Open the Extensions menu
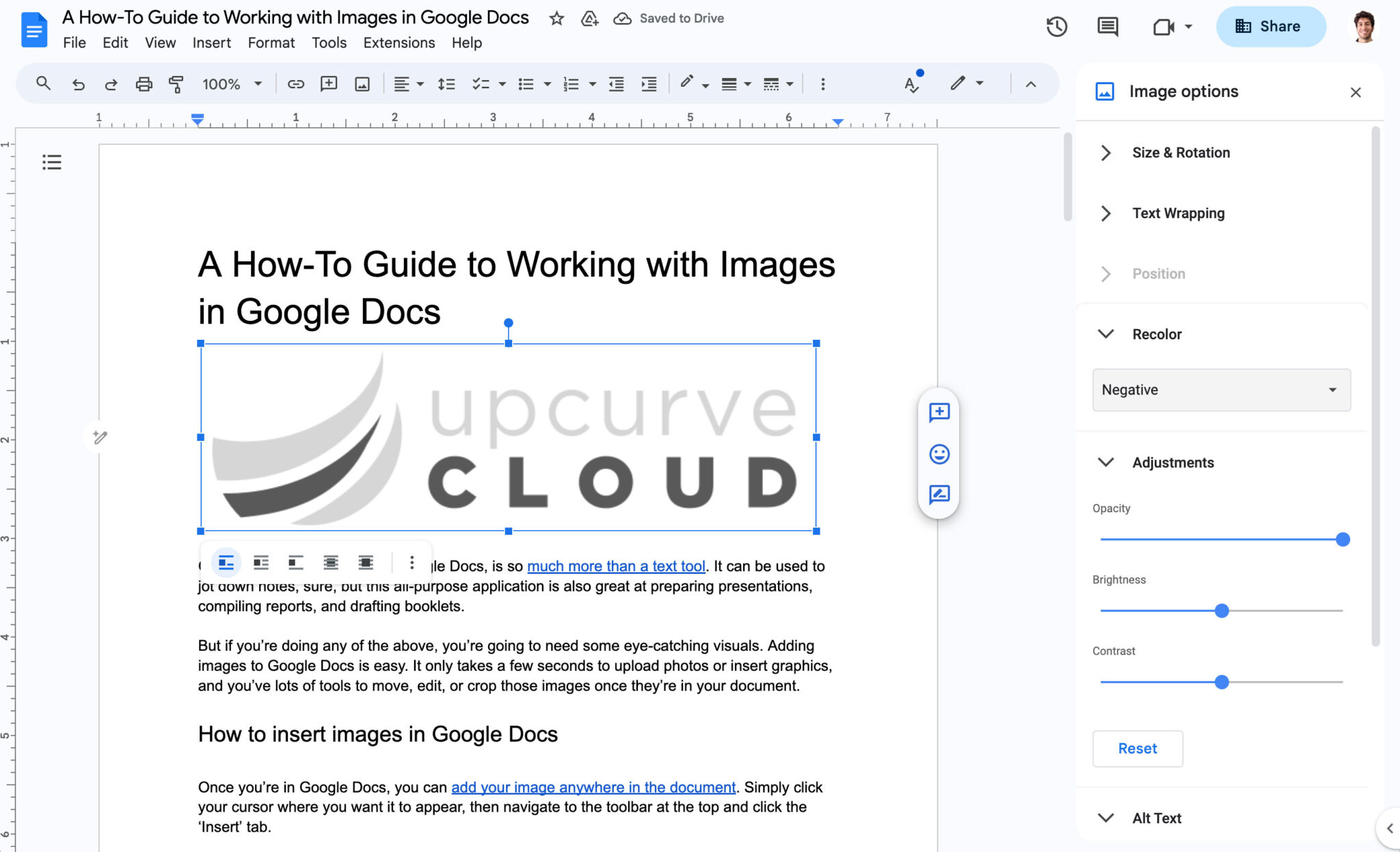The height and width of the screenshot is (852, 1400). click(x=399, y=42)
